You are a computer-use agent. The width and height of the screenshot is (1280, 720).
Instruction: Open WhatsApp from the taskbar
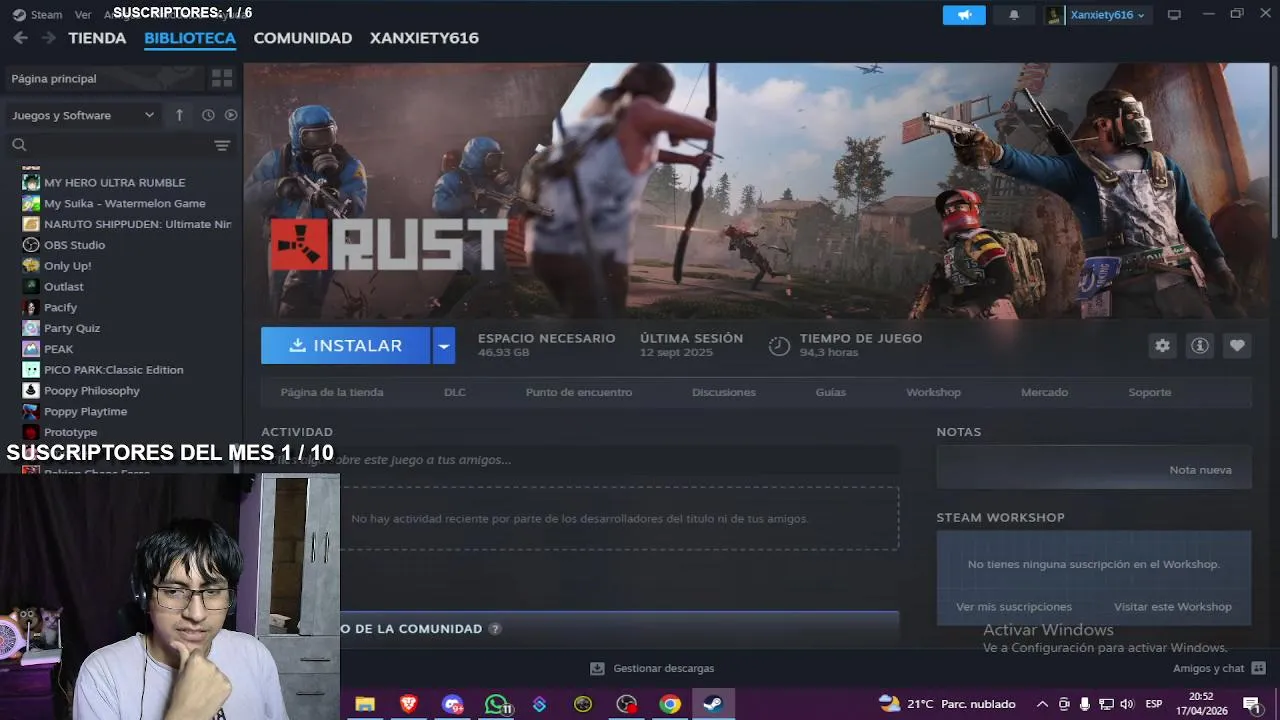[496, 704]
